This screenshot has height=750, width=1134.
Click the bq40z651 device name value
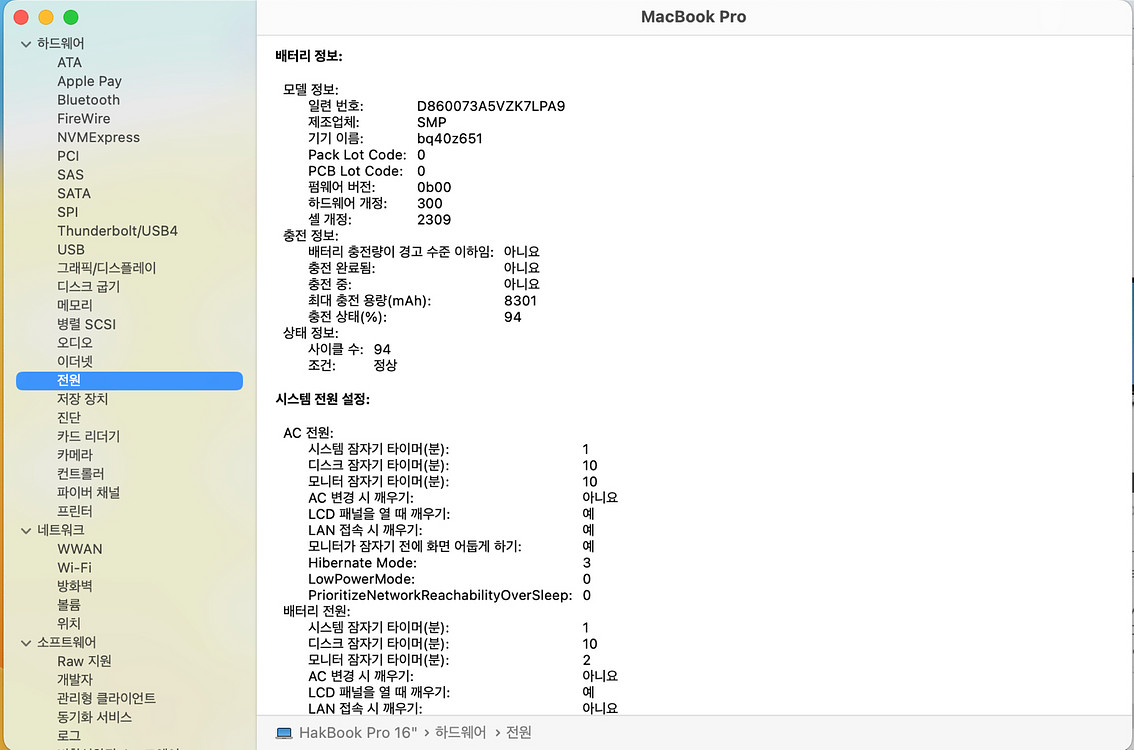(449, 139)
